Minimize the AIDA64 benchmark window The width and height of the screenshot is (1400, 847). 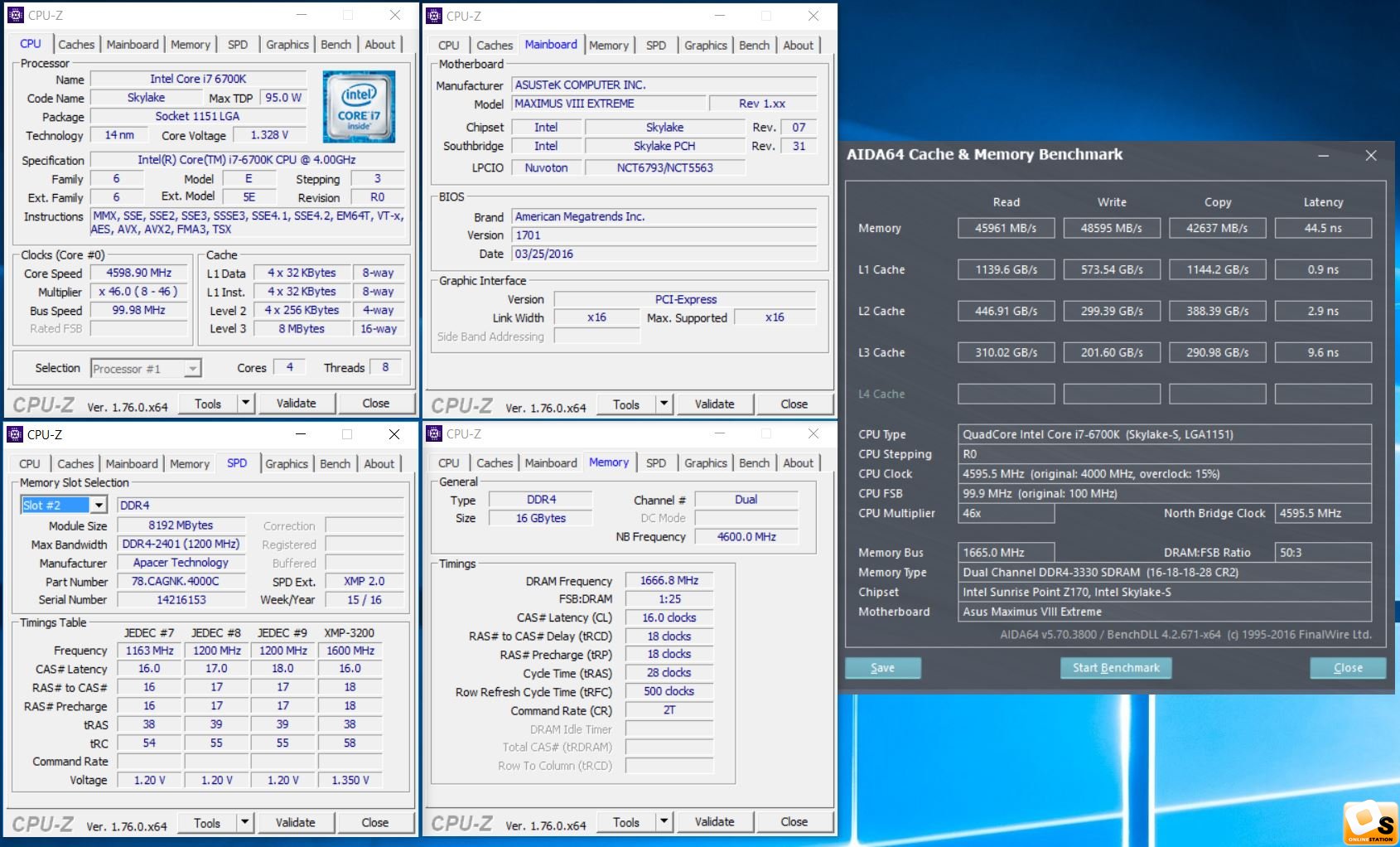coord(1323,155)
